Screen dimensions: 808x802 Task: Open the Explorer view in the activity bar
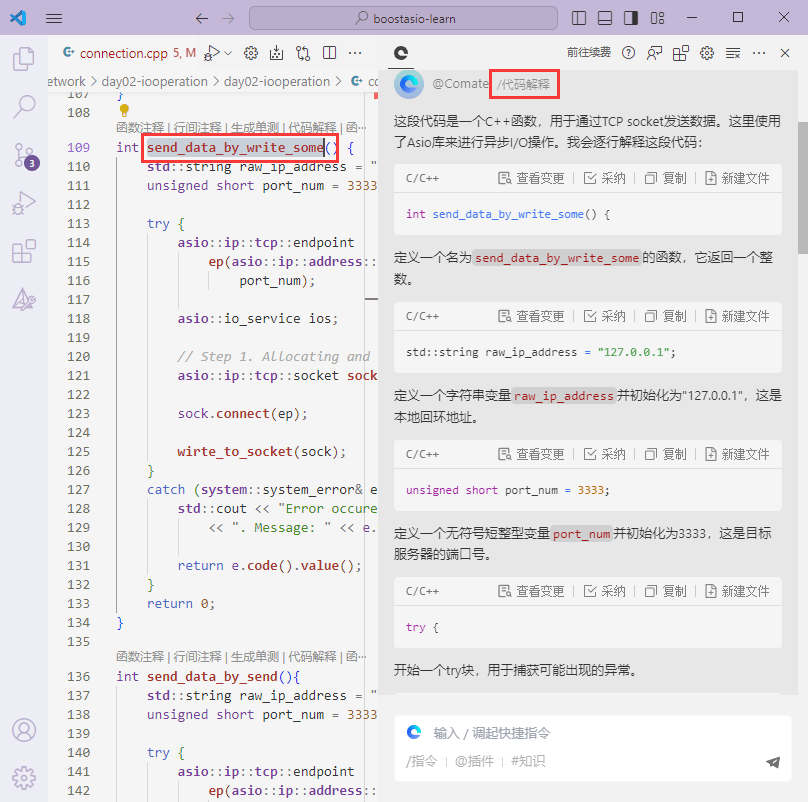[x=24, y=59]
